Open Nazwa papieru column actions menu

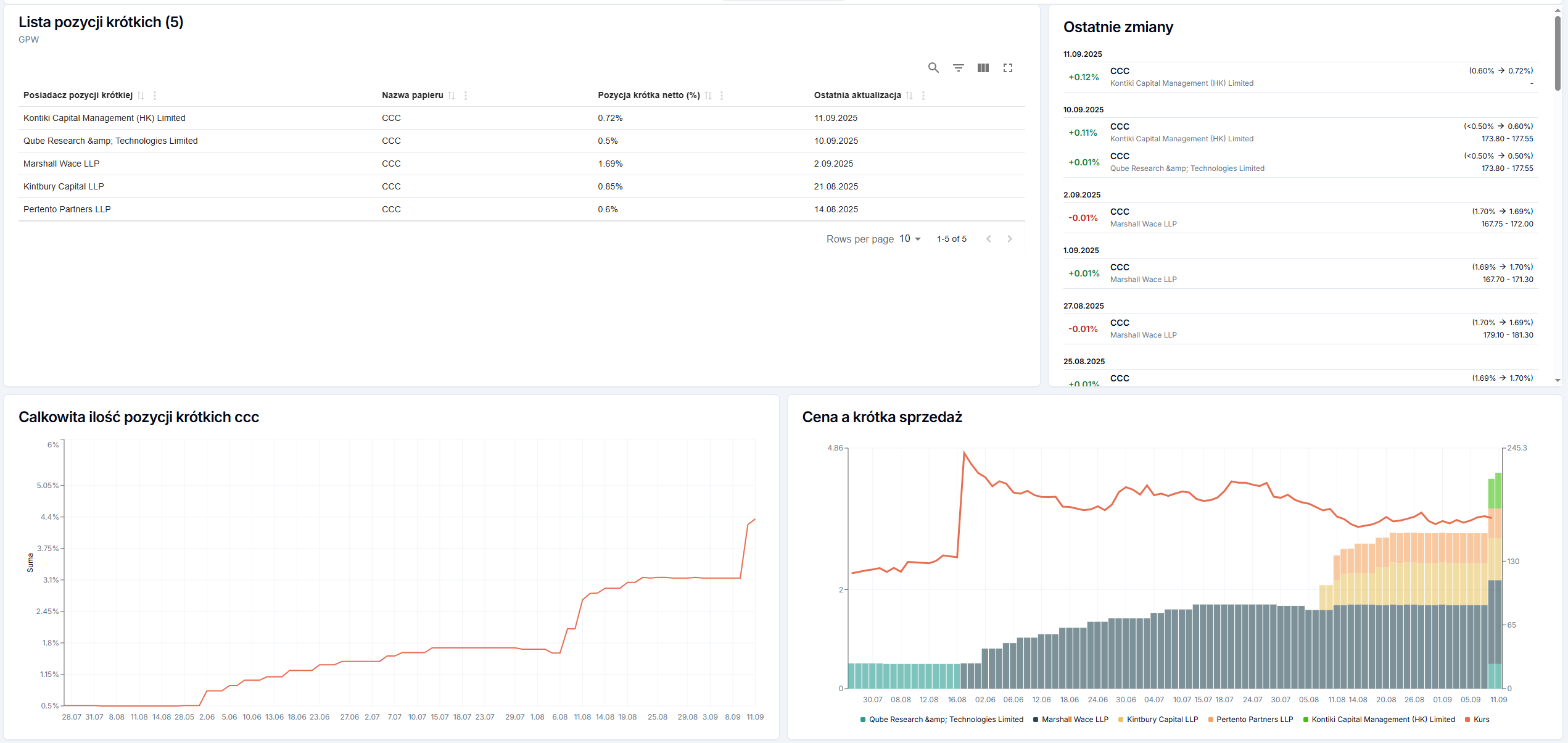pyautogui.click(x=466, y=96)
